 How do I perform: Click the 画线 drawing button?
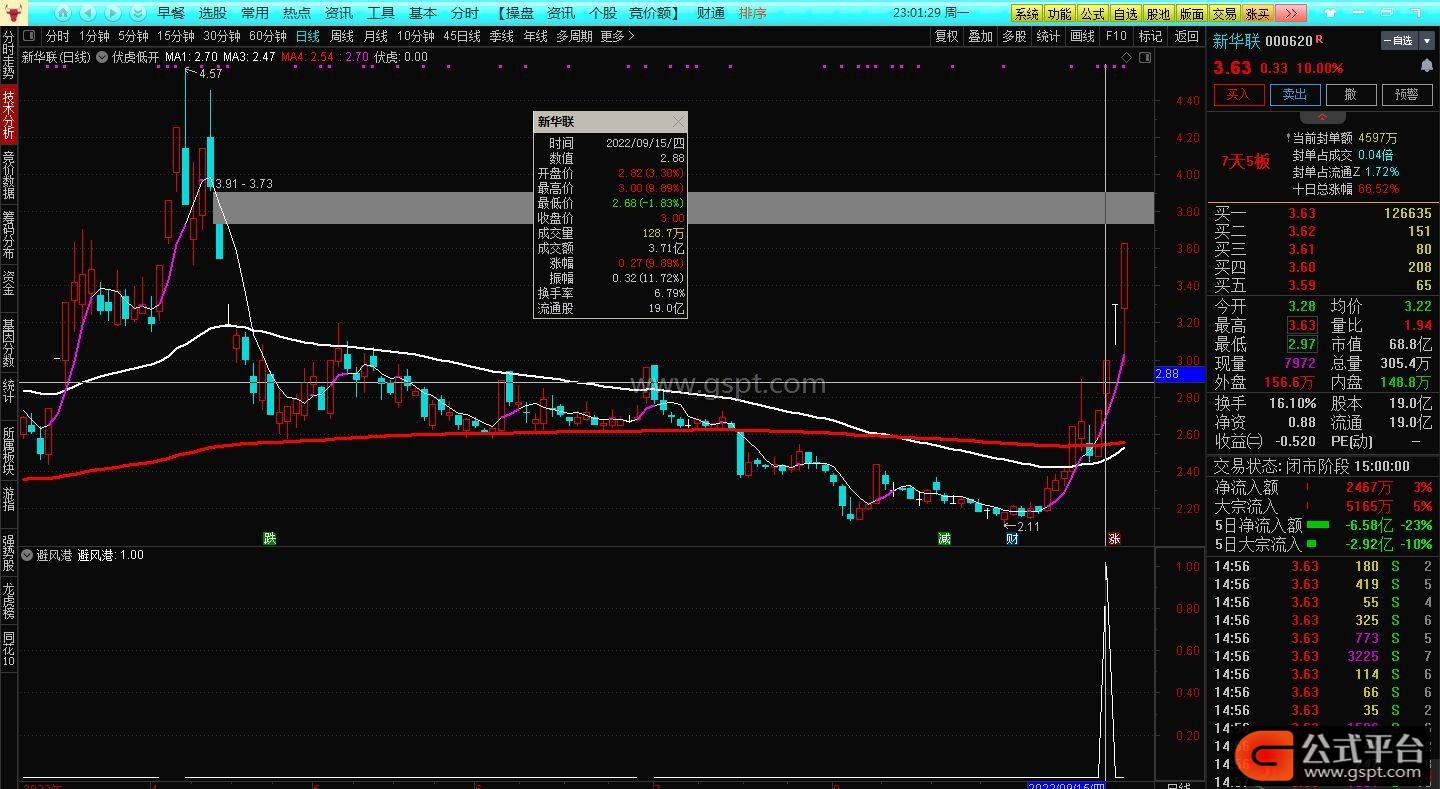click(1083, 36)
